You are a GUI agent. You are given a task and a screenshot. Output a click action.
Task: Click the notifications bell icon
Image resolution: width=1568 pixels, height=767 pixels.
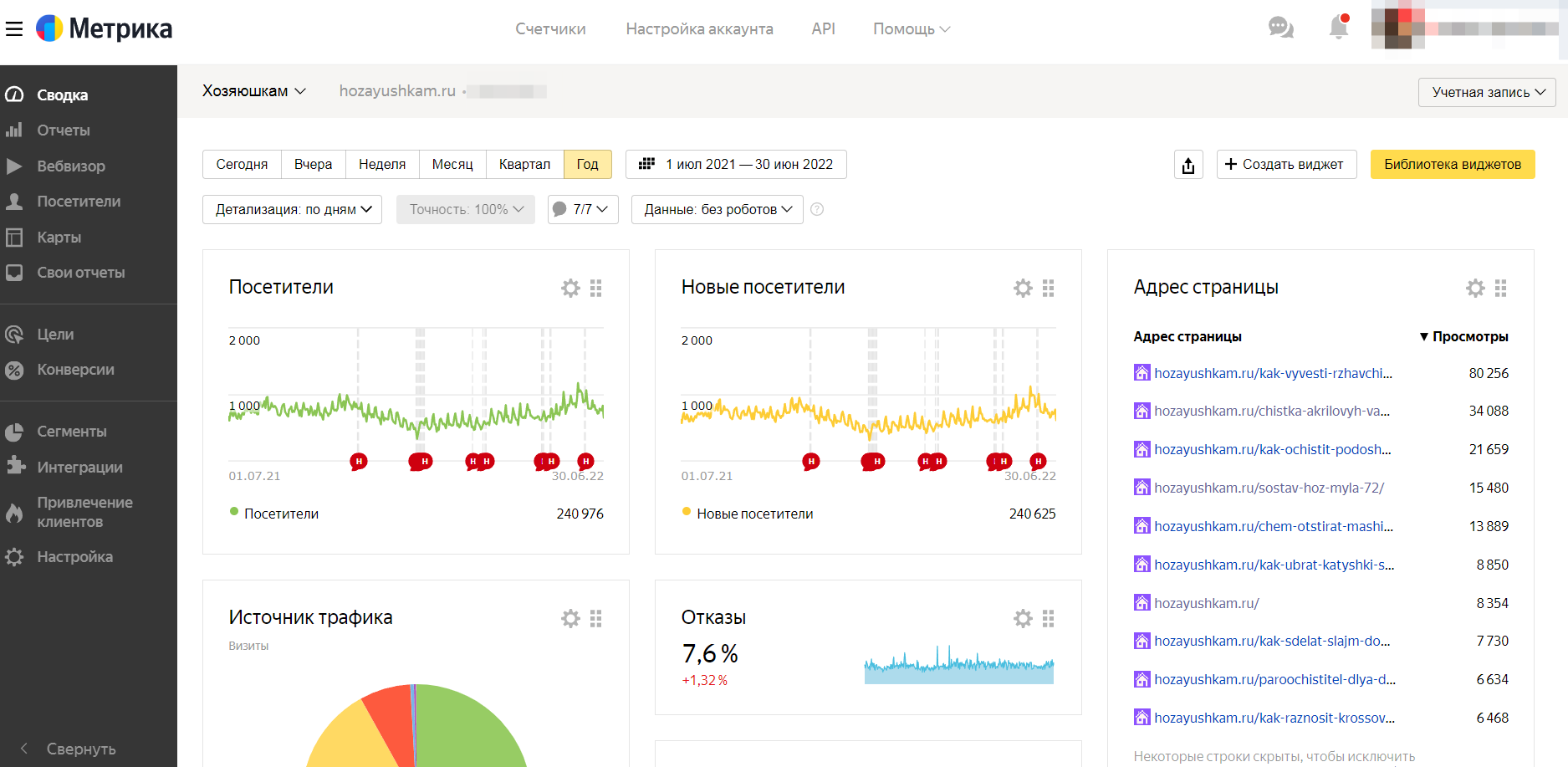[x=1338, y=28]
